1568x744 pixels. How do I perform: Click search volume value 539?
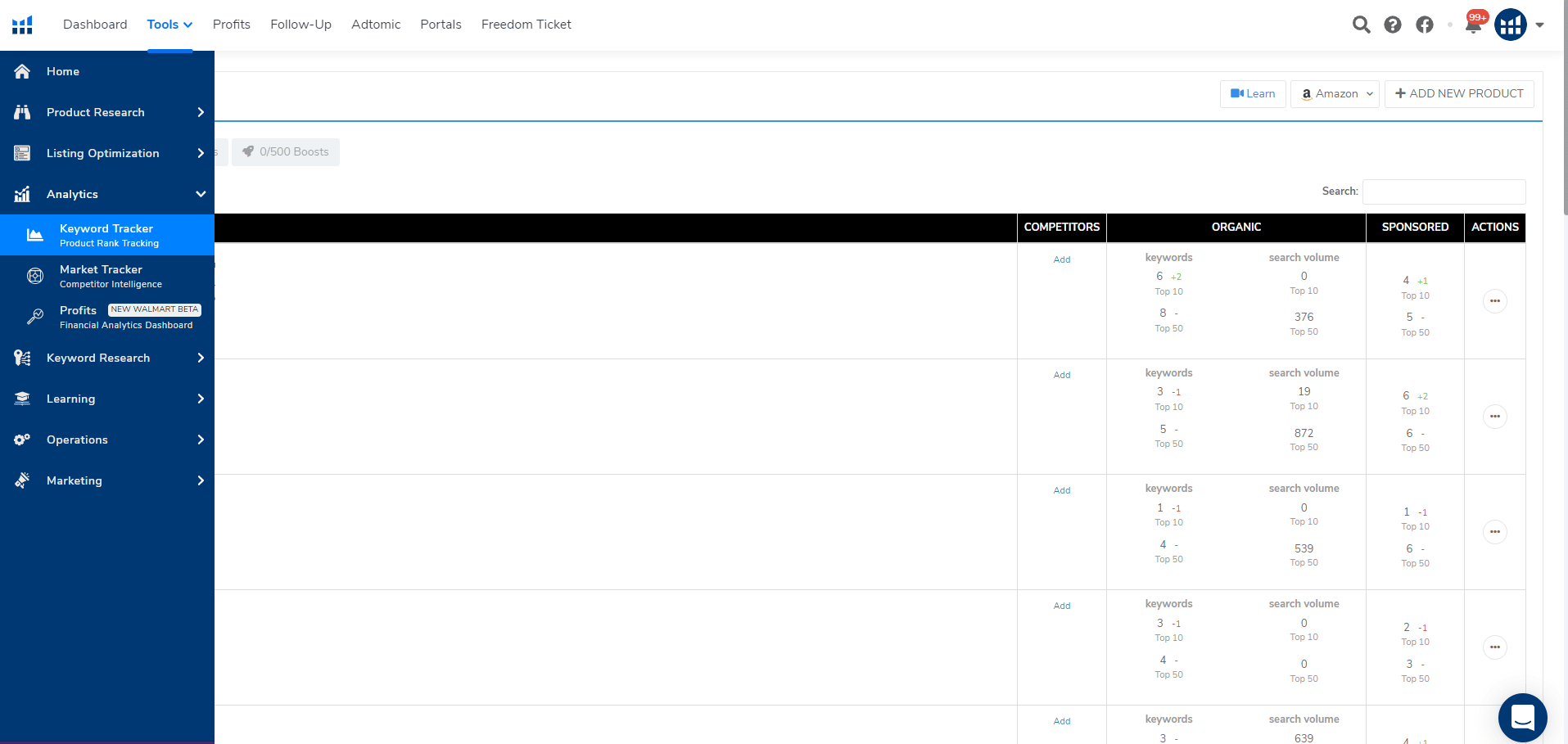pyautogui.click(x=1304, y=548)
